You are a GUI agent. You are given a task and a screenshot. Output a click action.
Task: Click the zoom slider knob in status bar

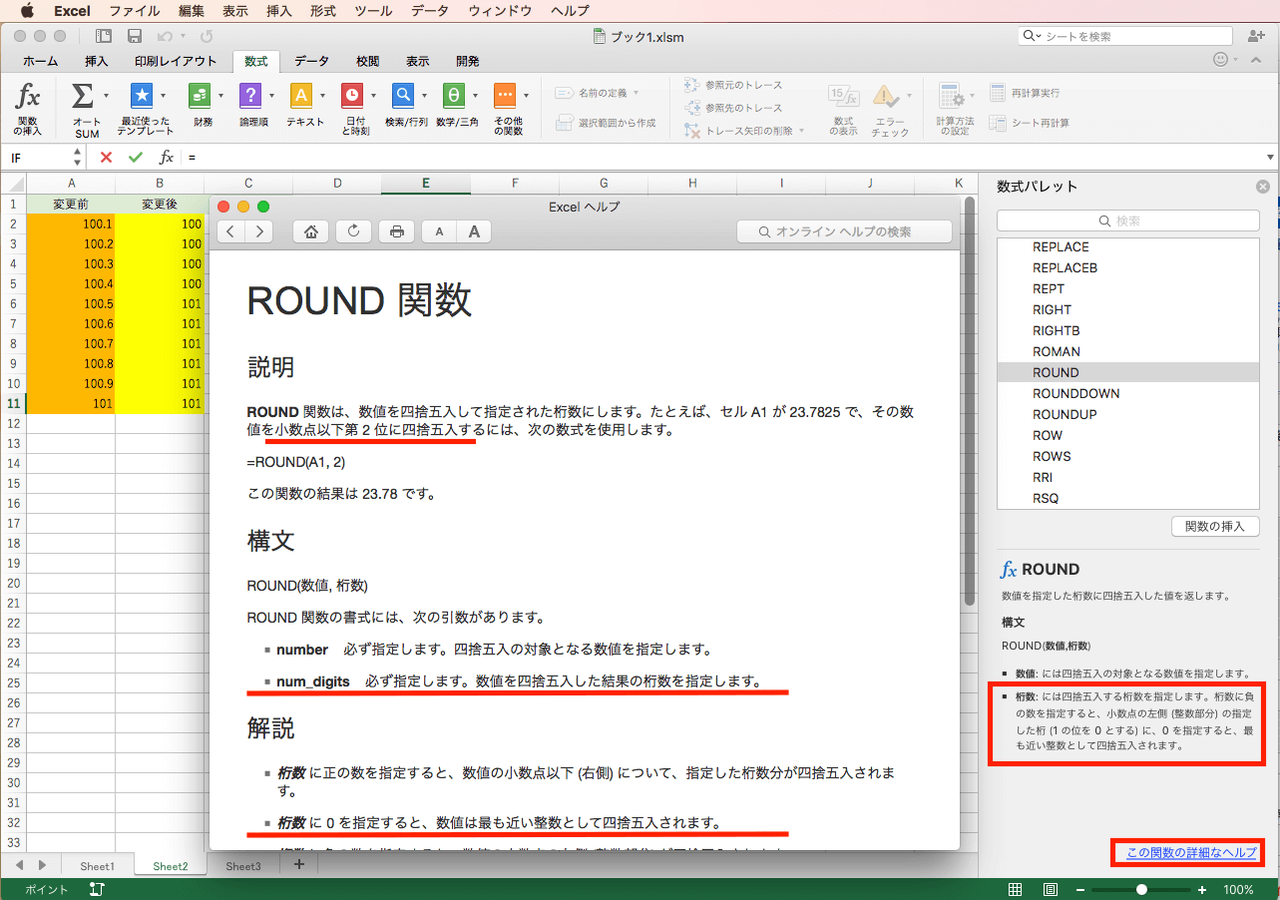[1141, 889]
